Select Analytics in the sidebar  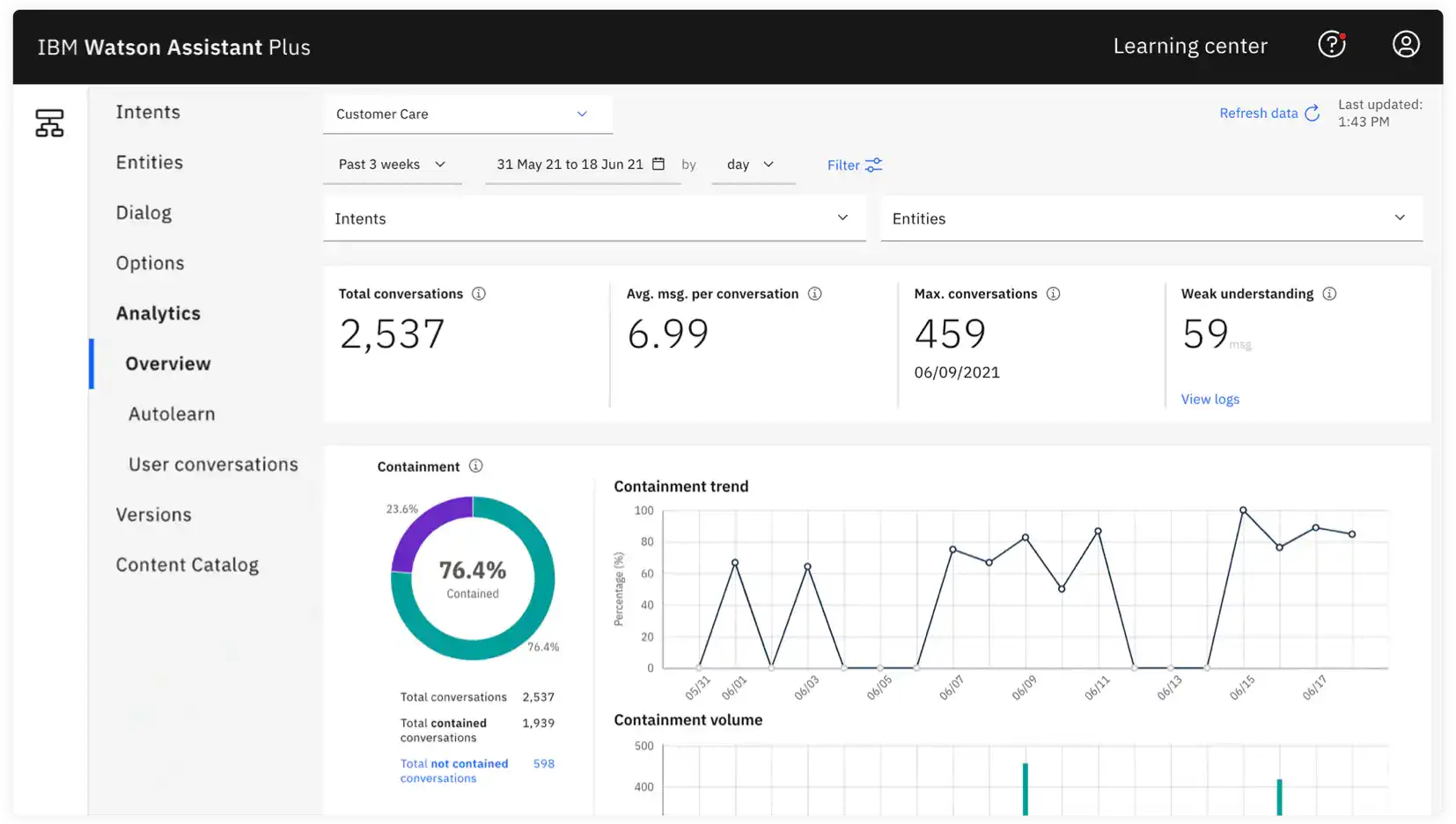(x=158, y=313)
